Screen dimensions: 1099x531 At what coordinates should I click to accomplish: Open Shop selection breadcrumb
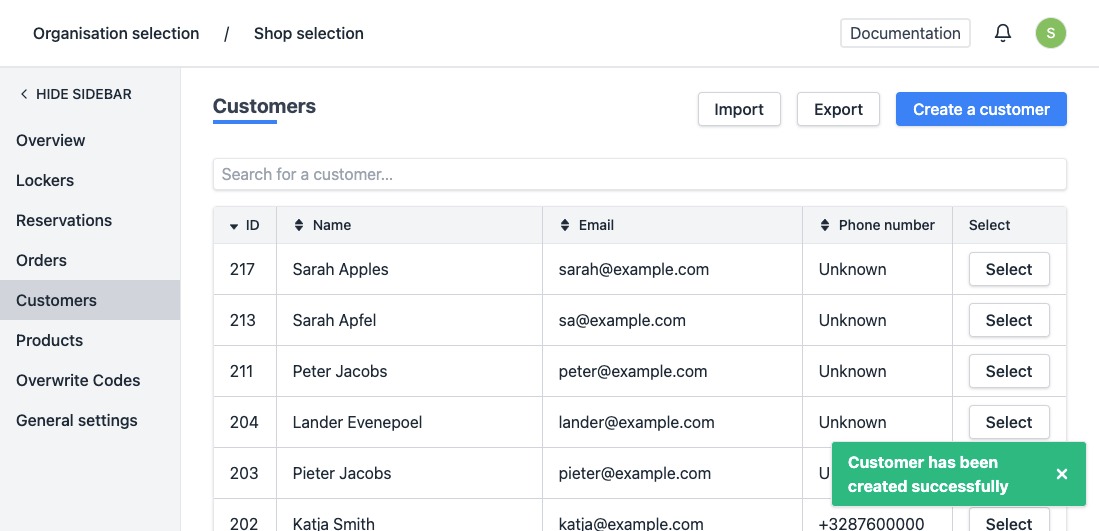pos(308,34)
